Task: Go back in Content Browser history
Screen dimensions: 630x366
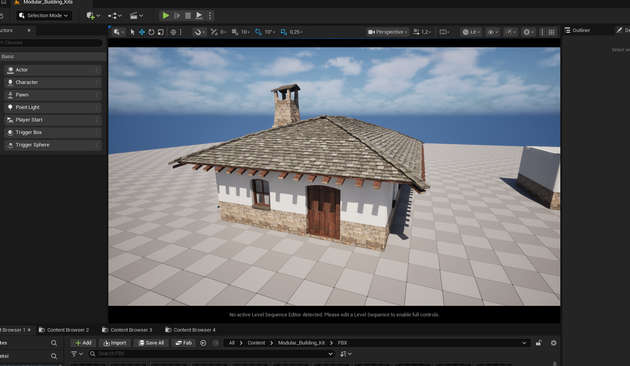Action: 203,343
